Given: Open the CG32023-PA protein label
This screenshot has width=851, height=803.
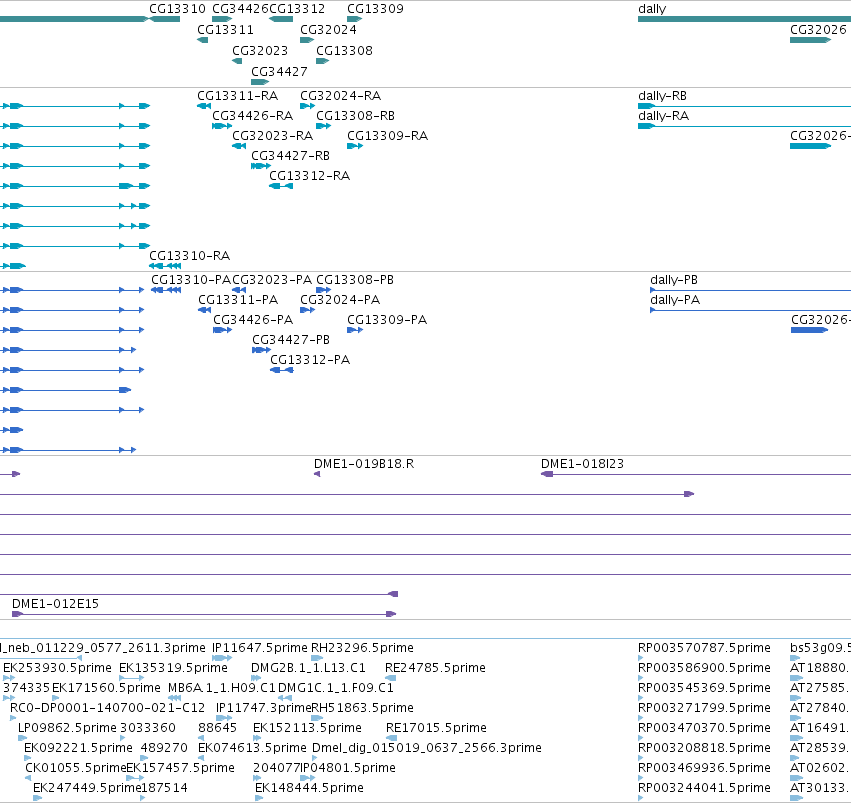Looking at the screenshot, I should (x=272, y=279).
